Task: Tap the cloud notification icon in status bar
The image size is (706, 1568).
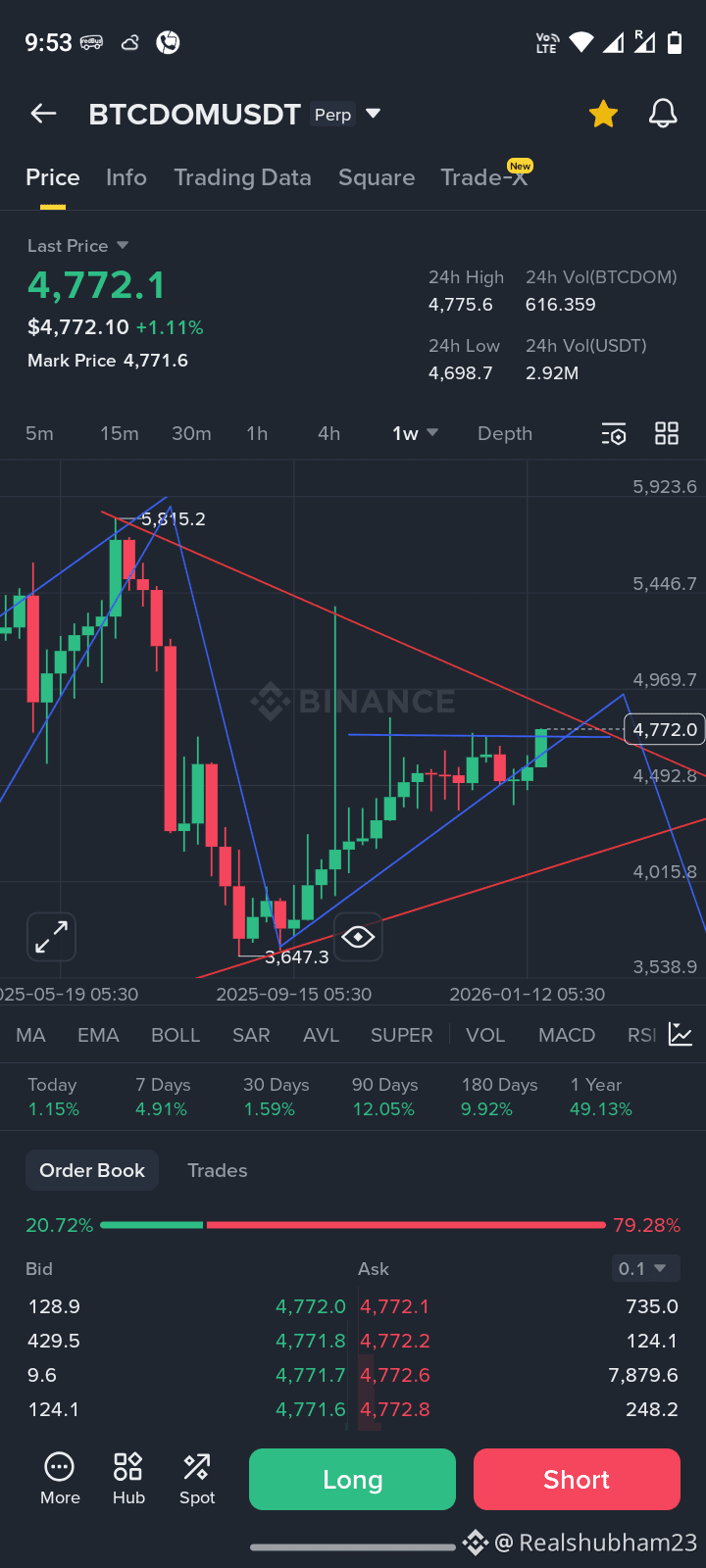Action: 130,42
